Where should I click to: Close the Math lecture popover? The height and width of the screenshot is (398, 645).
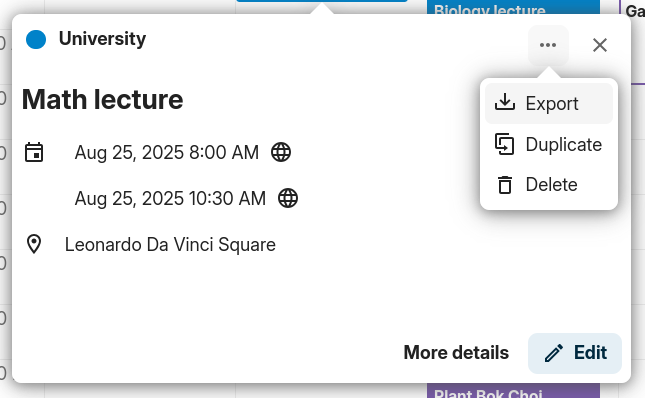point(600,45)
